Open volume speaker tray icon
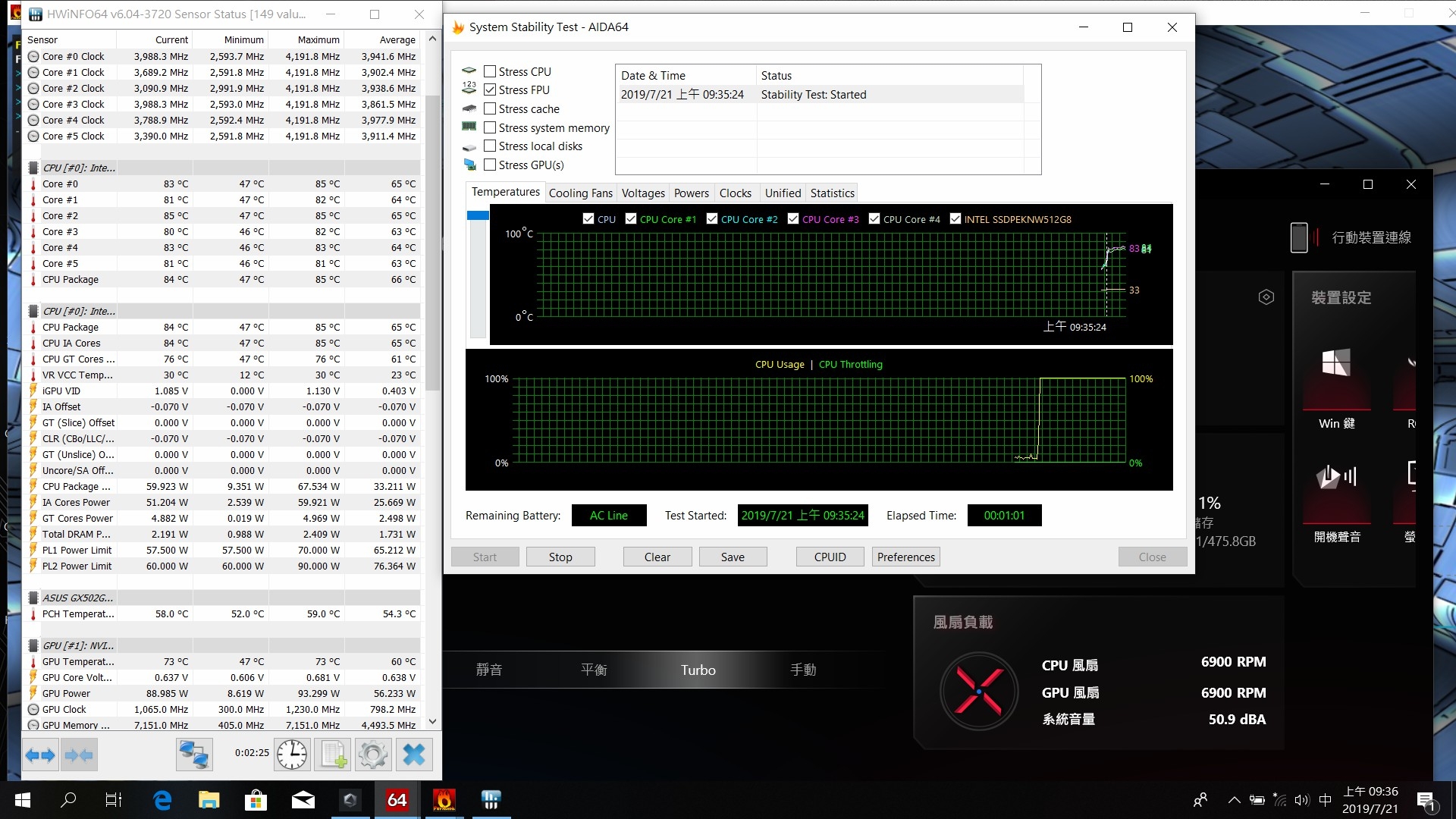 pyautogui.click(x=1302, y=800)
